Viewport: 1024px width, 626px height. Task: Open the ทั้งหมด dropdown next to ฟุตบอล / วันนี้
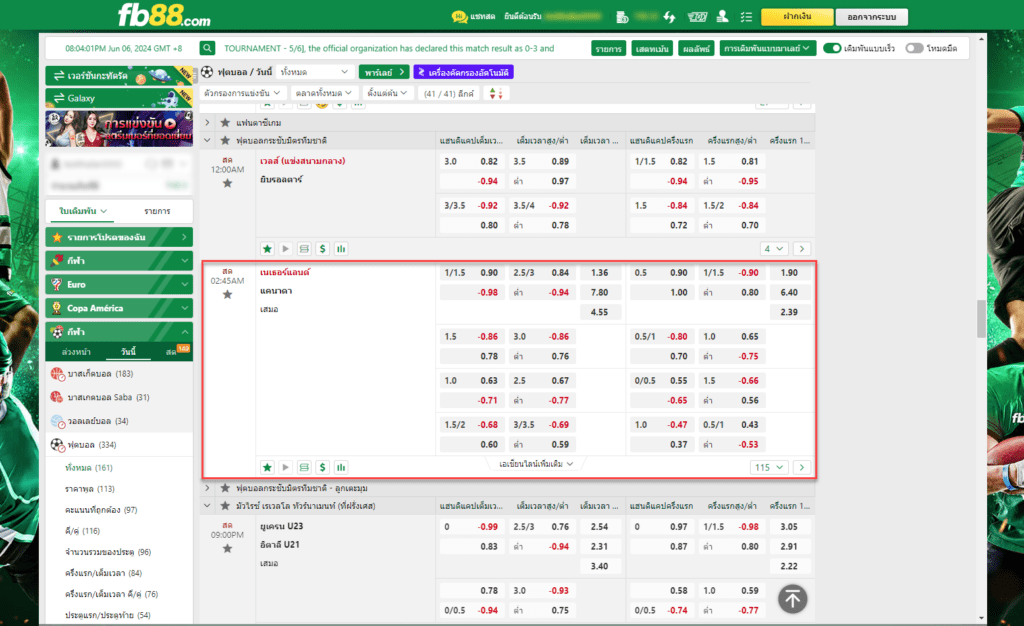click(315, 72)
